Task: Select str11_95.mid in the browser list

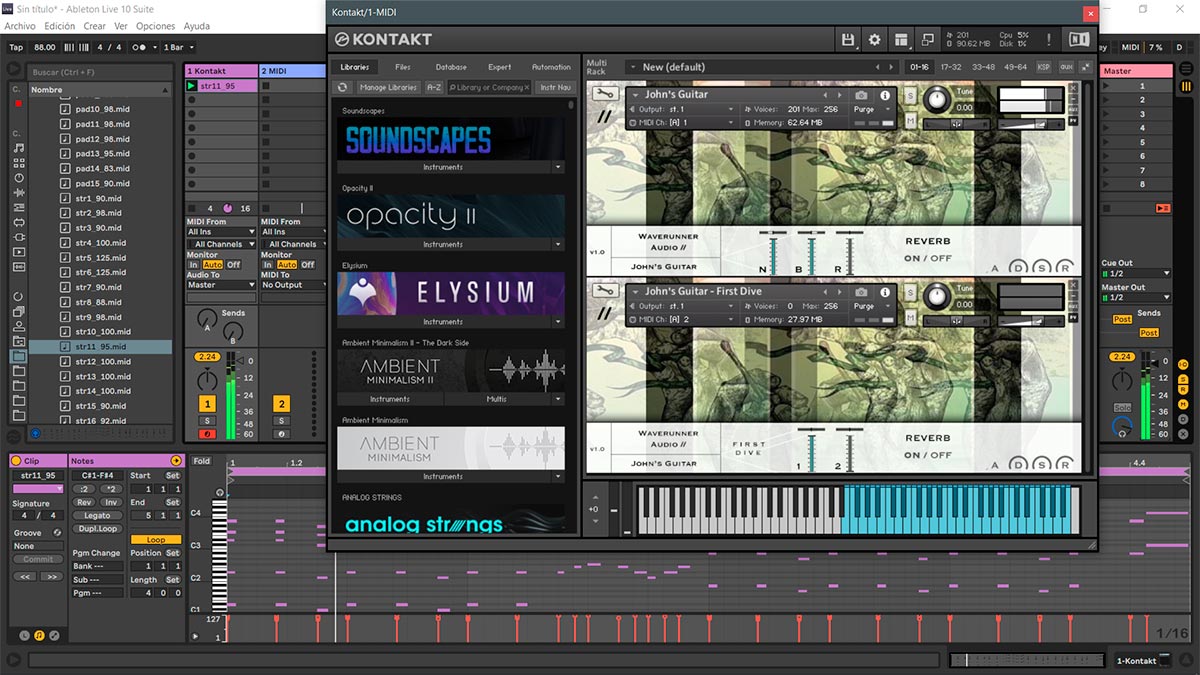Action: click(x=101, y=347)
